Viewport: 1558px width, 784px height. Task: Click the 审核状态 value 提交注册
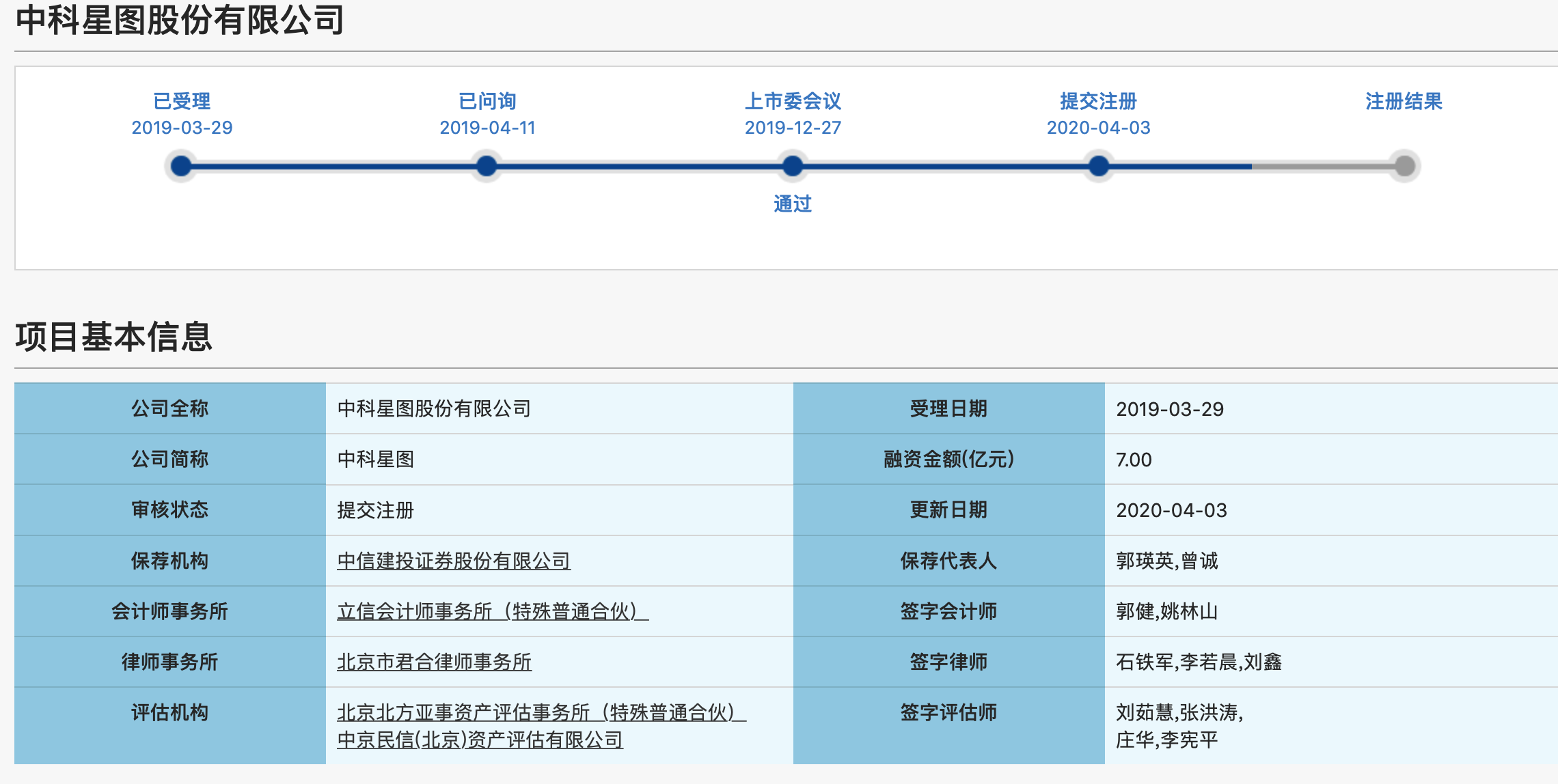pyautogui.click(x=376, y=510)
